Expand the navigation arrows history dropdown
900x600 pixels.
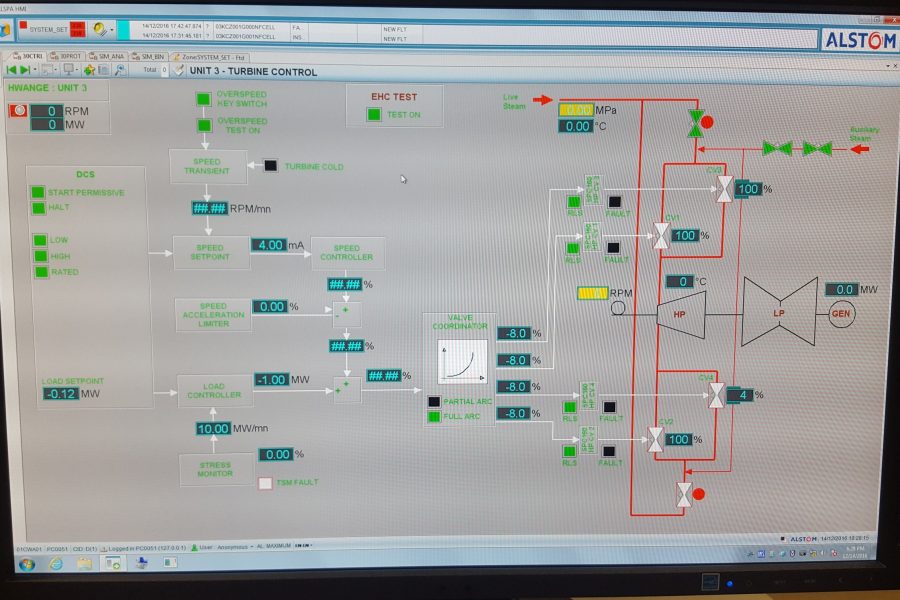coord(35,70)
